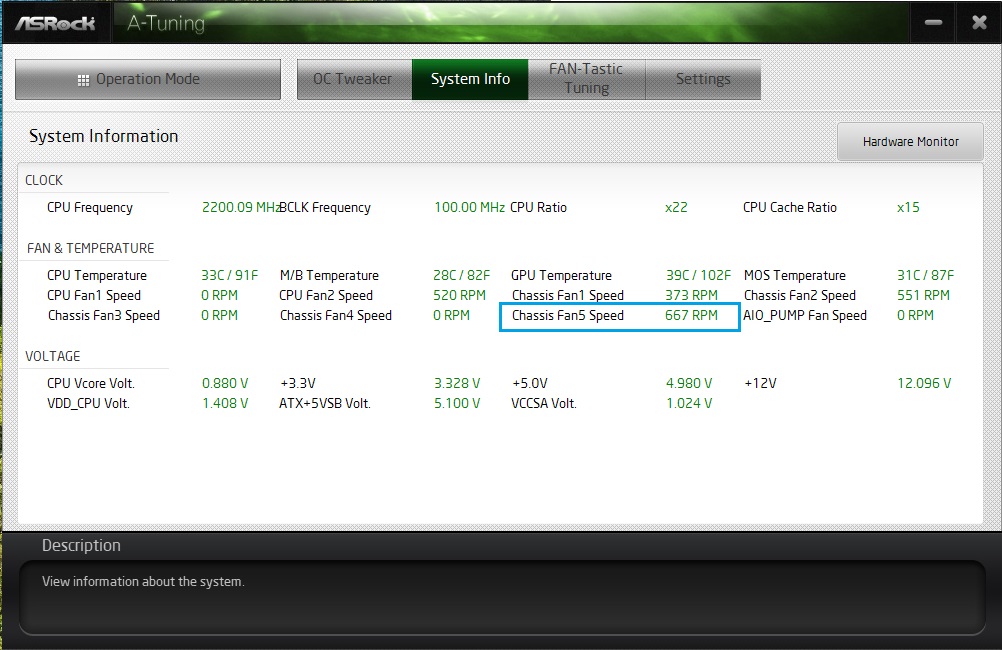This screenshot has height=650, width=1002.
Task: Click the AIO_PUMP Fan Speed label
Action: [x=805, y=316]
